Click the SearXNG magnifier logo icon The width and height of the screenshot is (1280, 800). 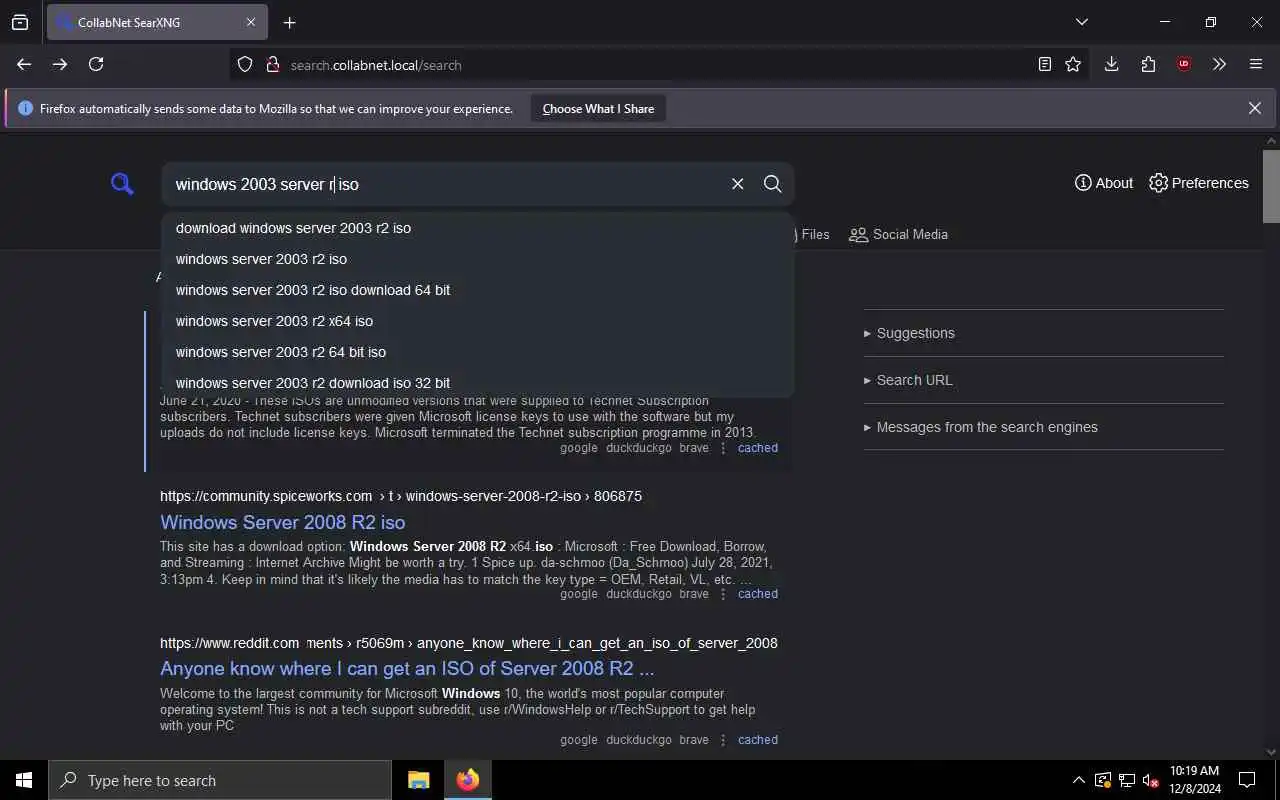(122, 184)
